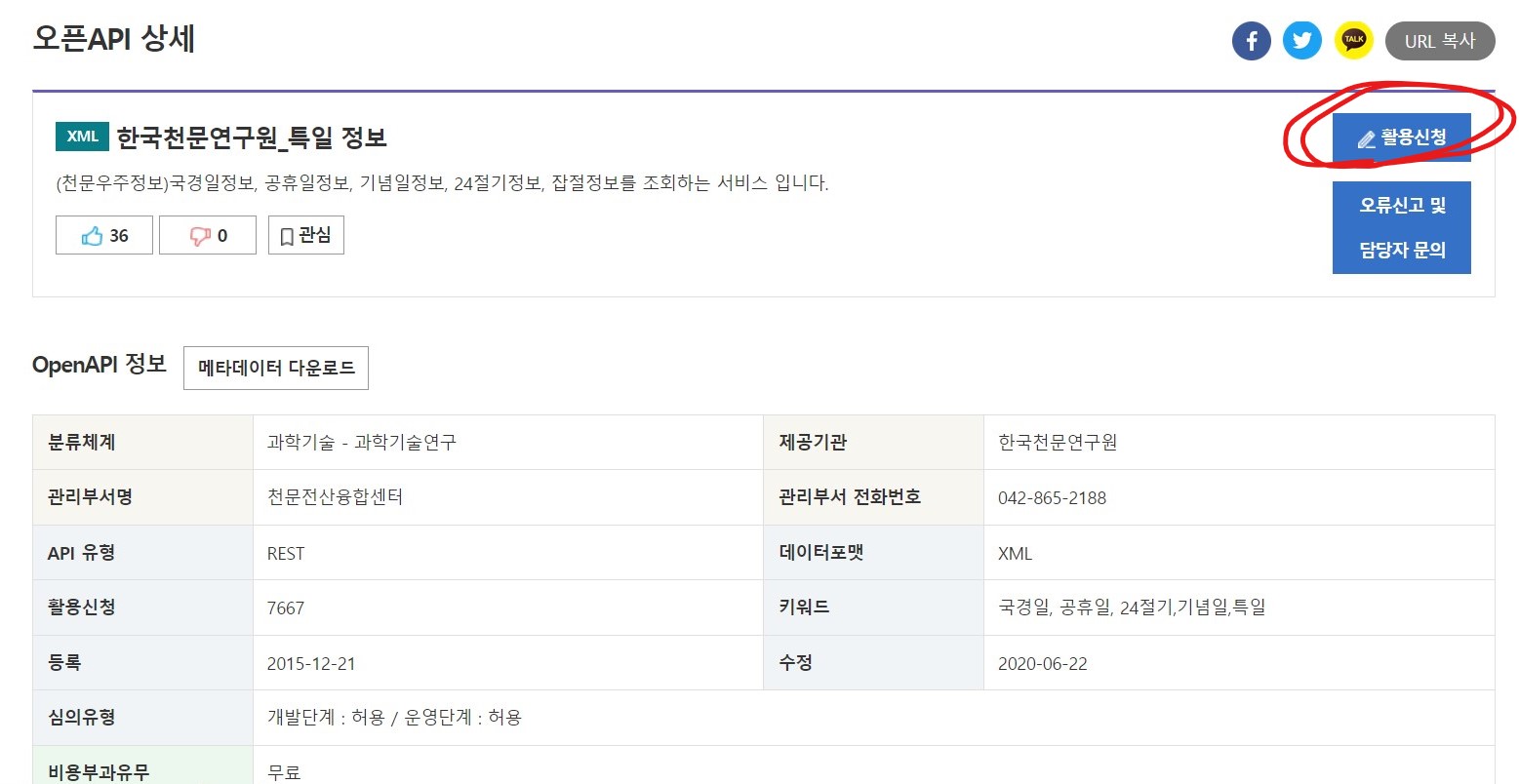Select the 수정 header cell
The image size is (1519, 784).
point(873,662)
